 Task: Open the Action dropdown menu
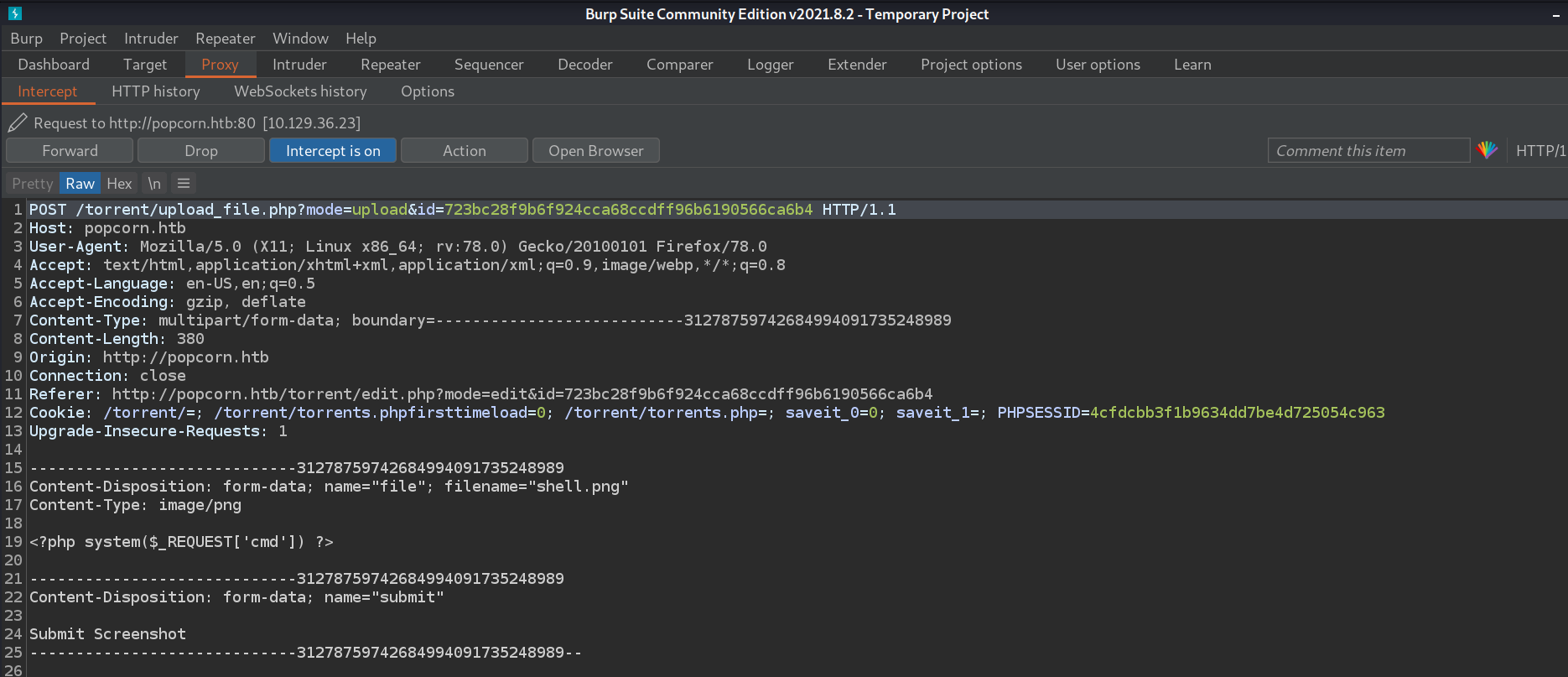tap(465, 151)
